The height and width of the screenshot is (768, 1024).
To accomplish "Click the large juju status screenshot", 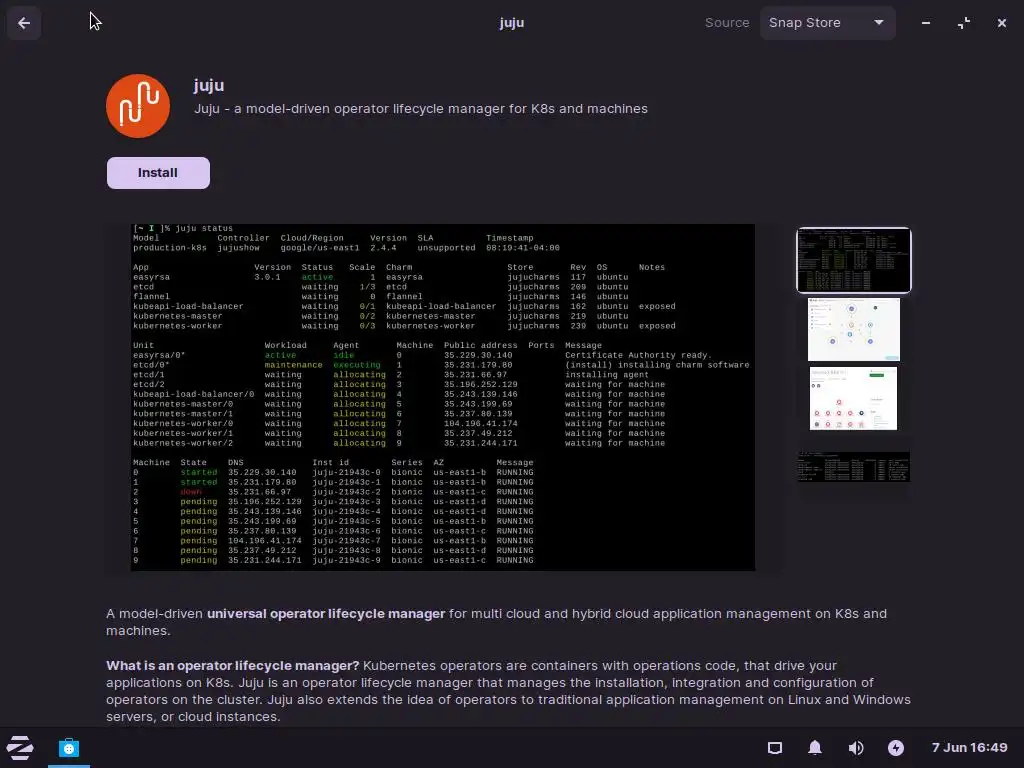I will pyautogui.click(x=443, y=397).
